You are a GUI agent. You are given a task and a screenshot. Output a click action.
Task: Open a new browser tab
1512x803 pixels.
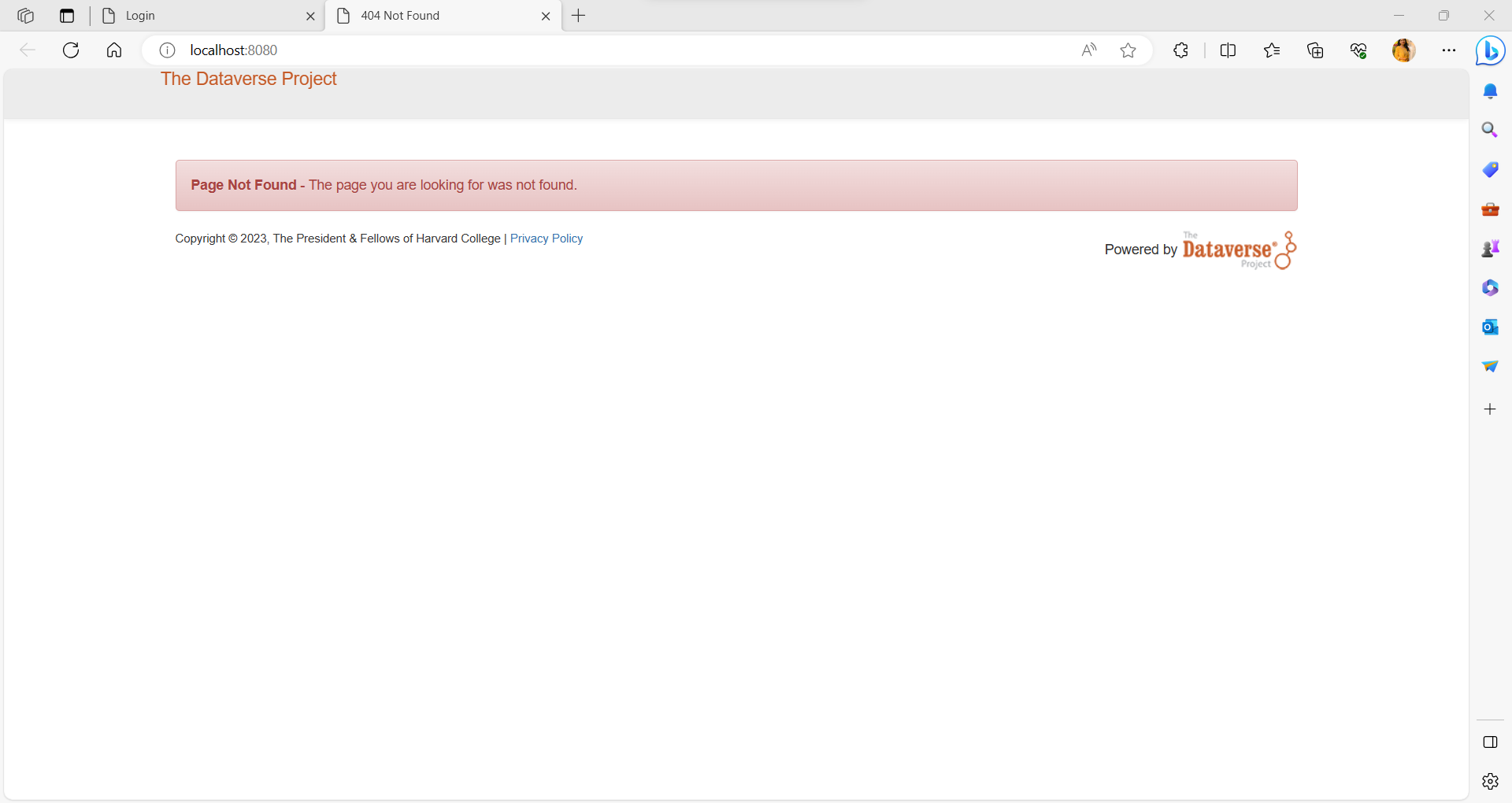[x=579, y=16]
